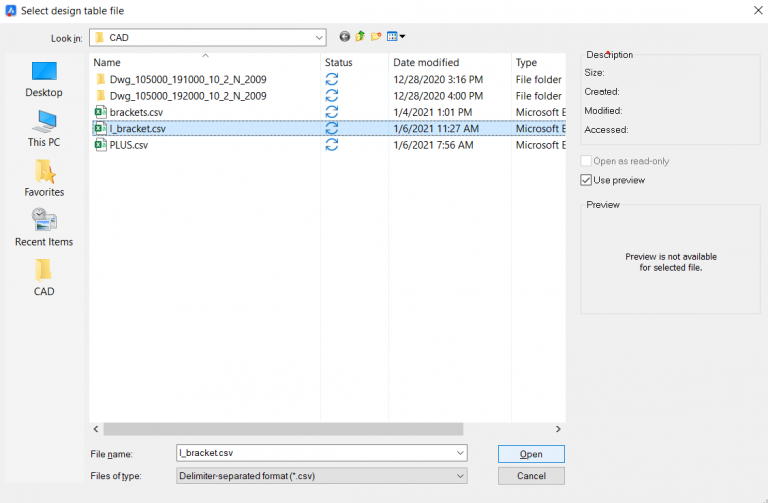Select Dwg_105000_192000_10_2_N_2009 folder name

188,96
